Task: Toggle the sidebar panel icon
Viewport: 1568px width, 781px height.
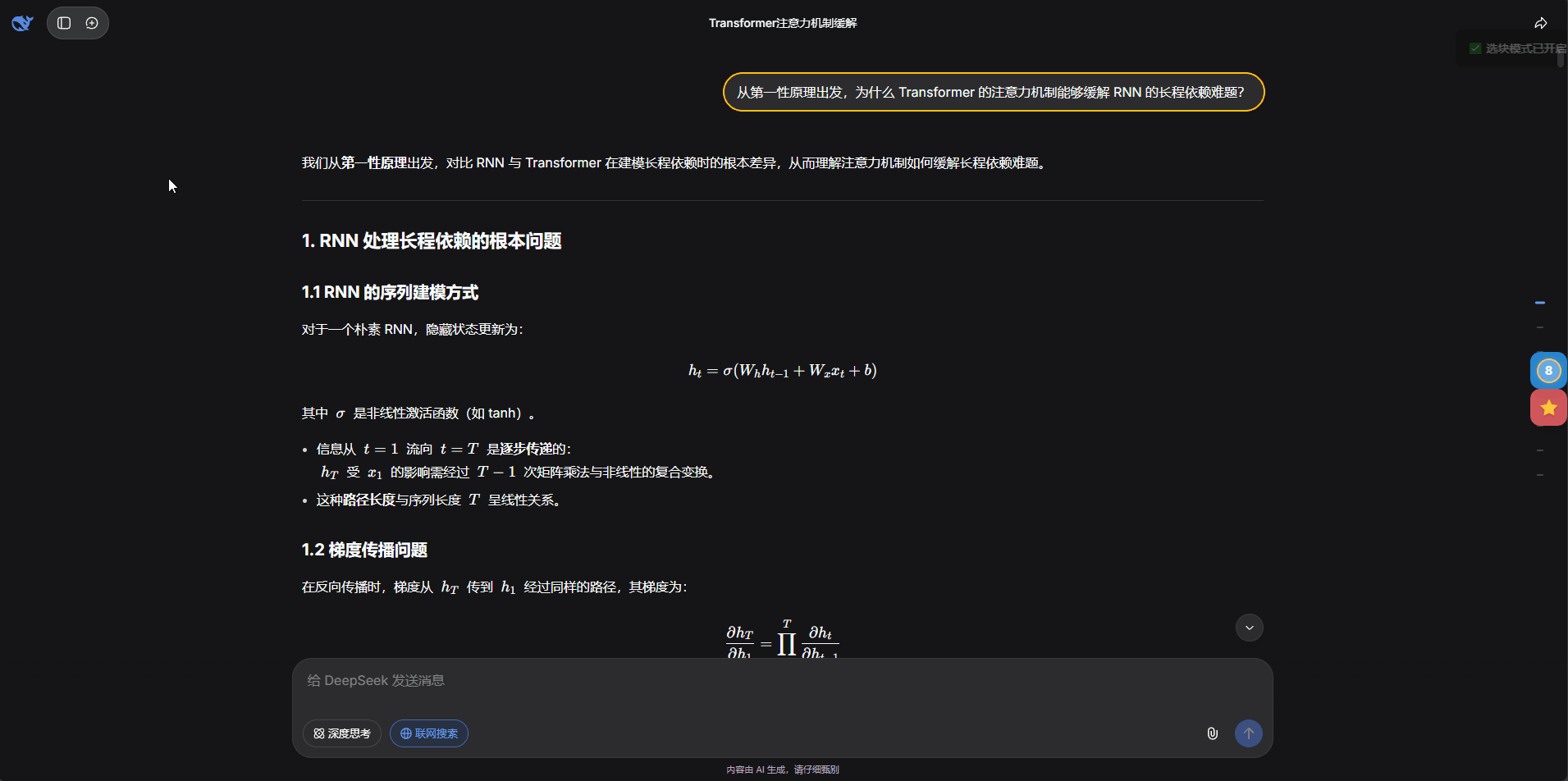Action: [64, 23]
